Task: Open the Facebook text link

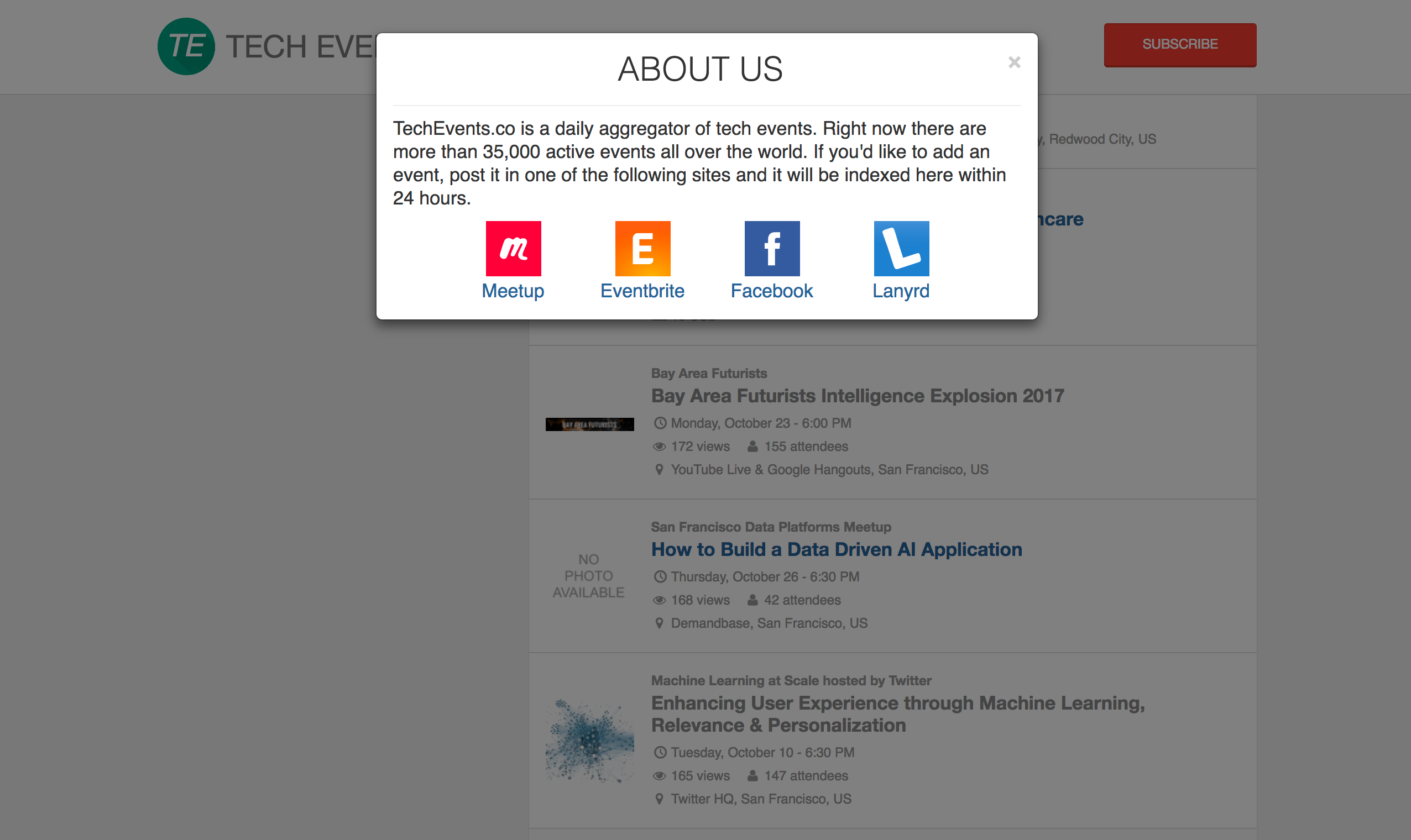Action: (772, 291)
